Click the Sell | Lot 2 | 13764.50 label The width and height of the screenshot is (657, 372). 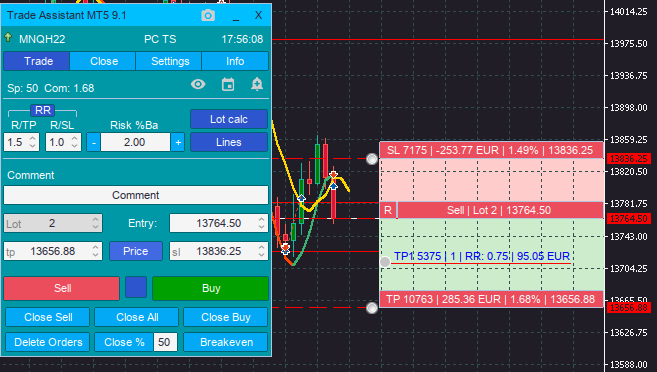click(x=500, y=210)
